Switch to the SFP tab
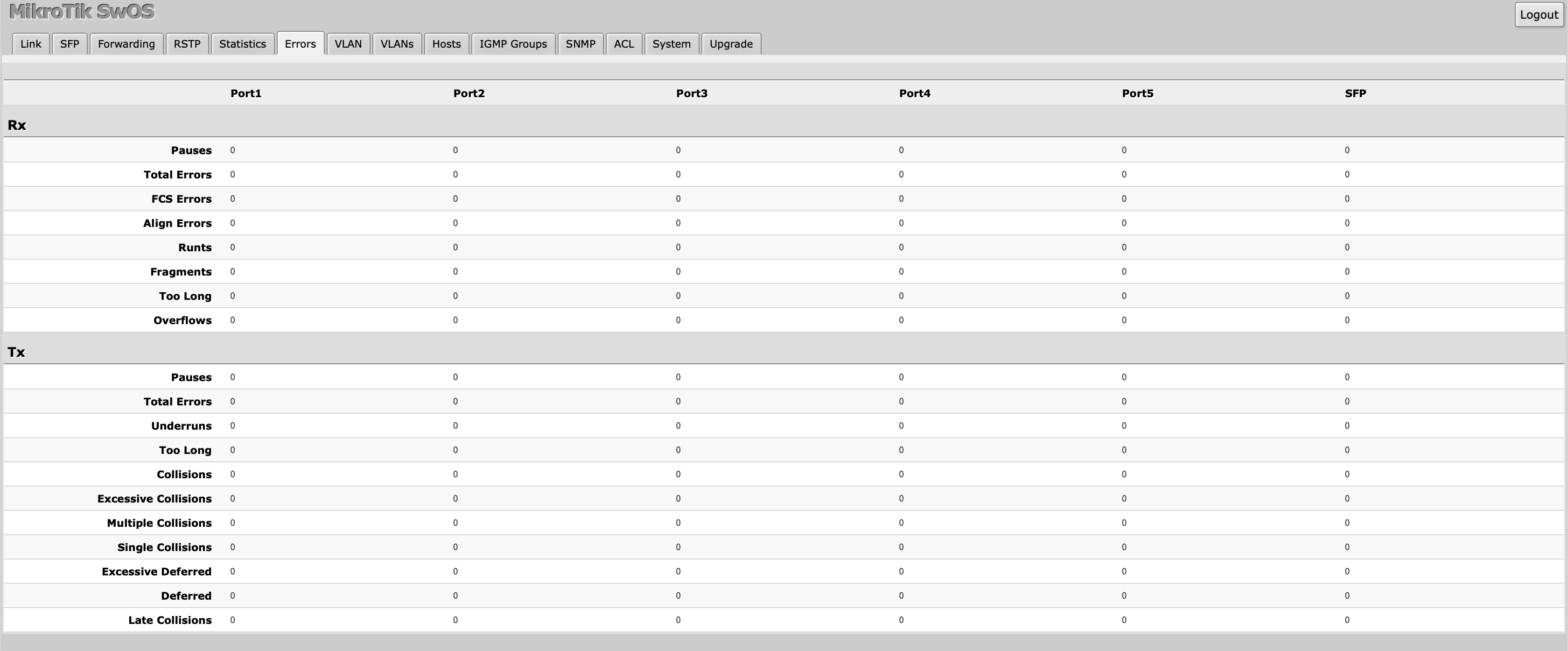Image resolution: width=1568 pixels, height=651 pixels. pyautogui.click(x=70, y=44)
